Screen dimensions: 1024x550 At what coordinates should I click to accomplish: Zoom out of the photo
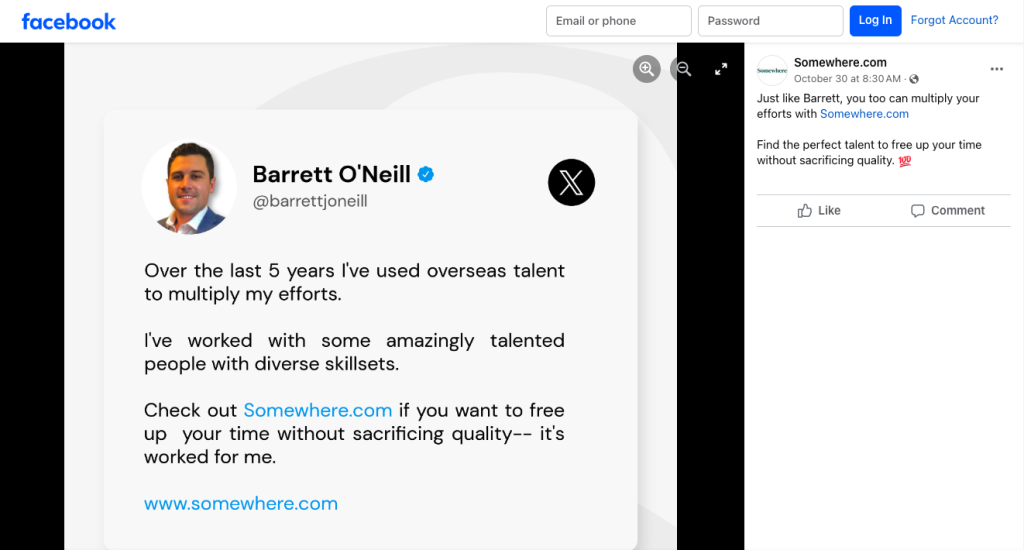coord(684,69)
